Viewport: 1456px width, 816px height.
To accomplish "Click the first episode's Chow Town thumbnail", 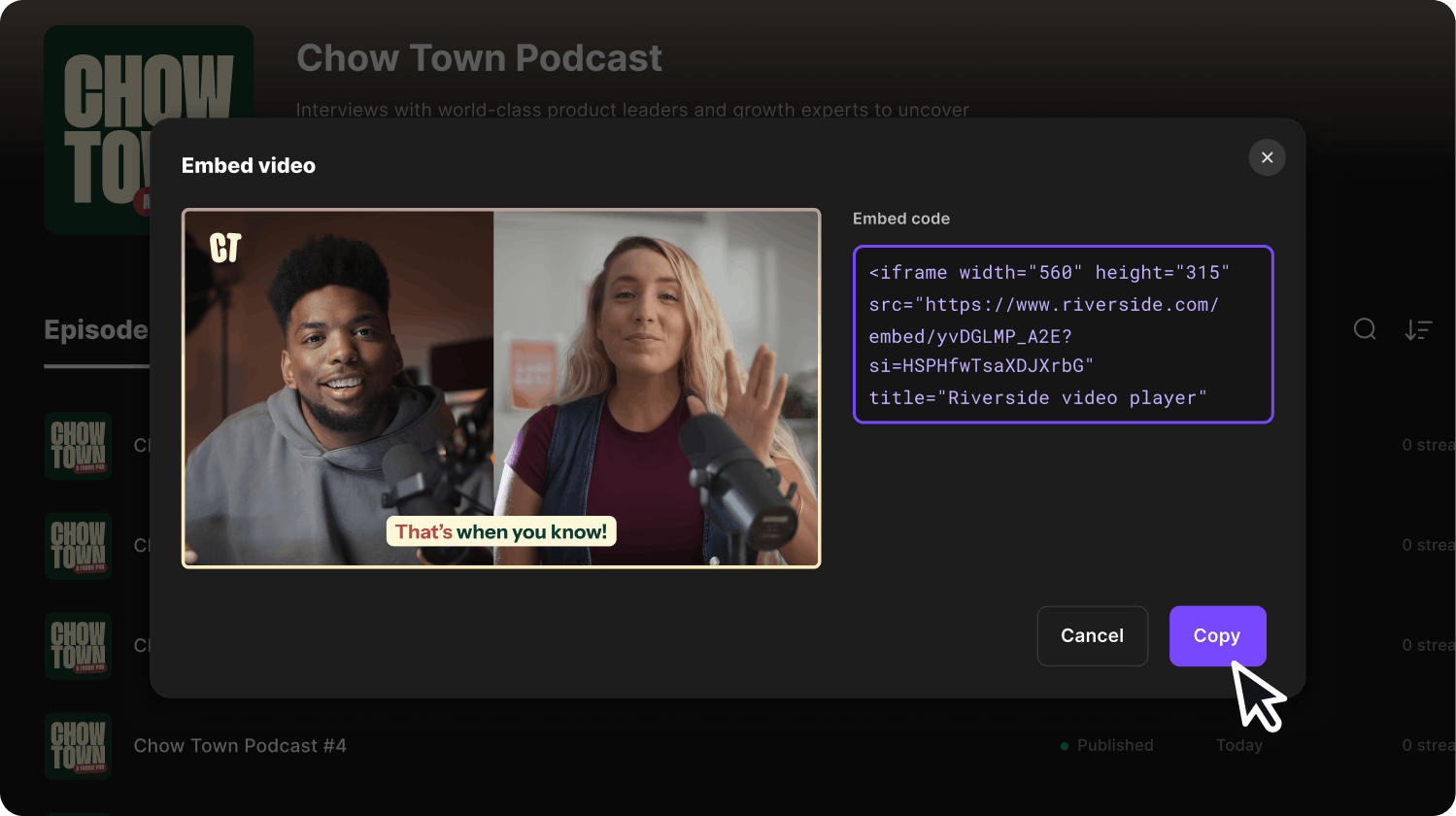I will click(x=78, y=446).
